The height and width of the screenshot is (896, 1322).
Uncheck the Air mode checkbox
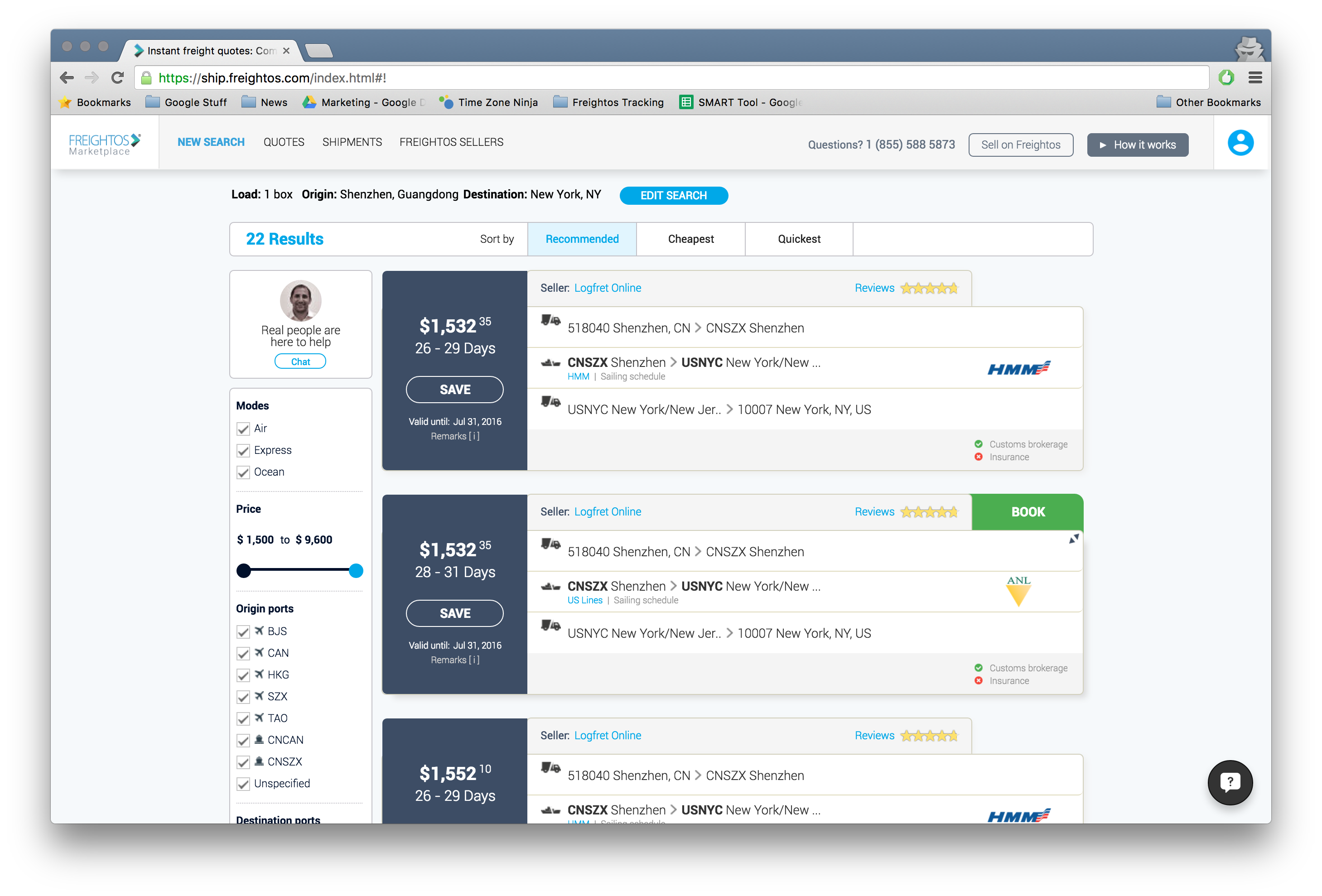click(243, 429)
